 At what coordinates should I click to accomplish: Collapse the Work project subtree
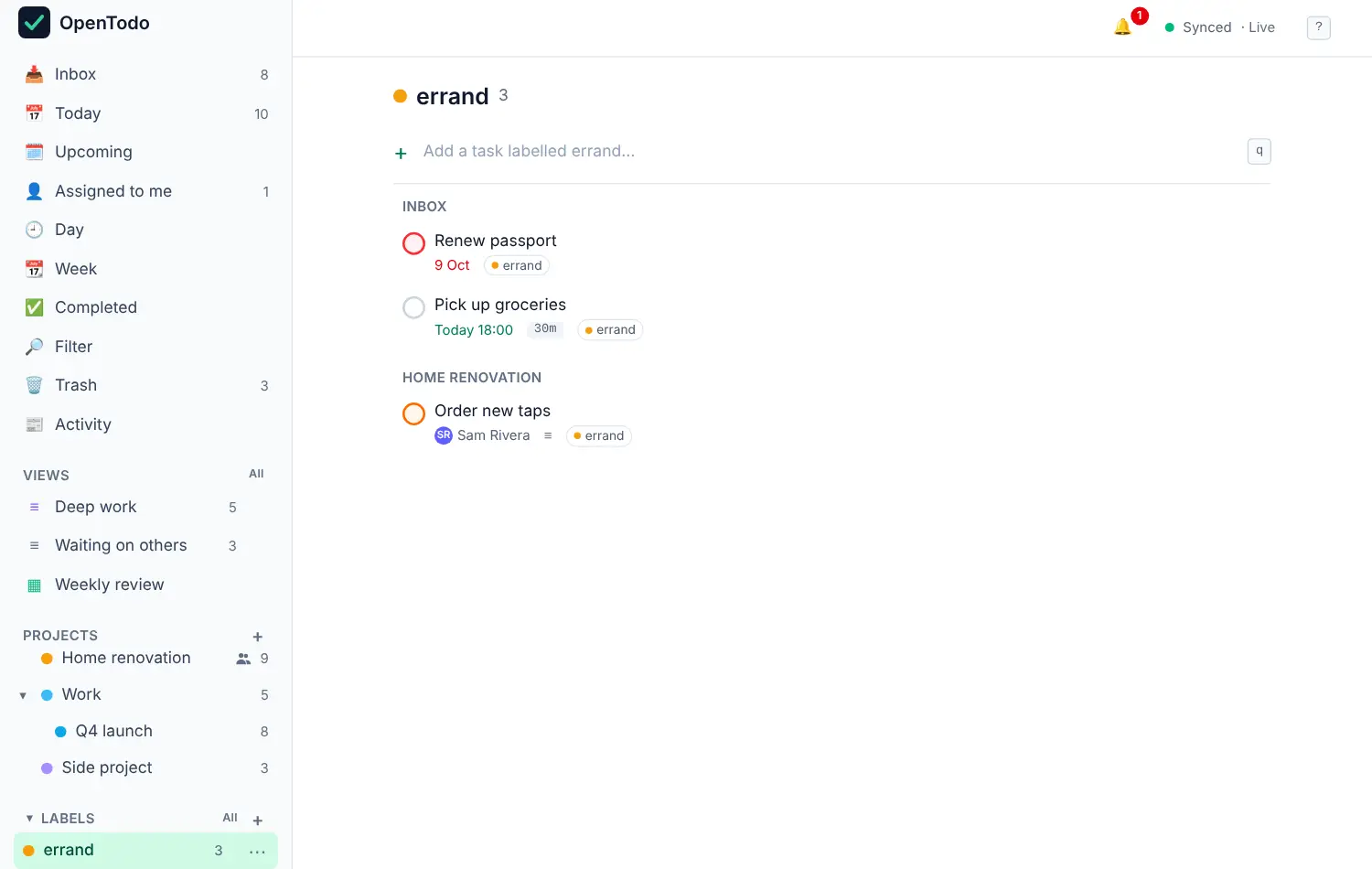click(x=23, y=695)
